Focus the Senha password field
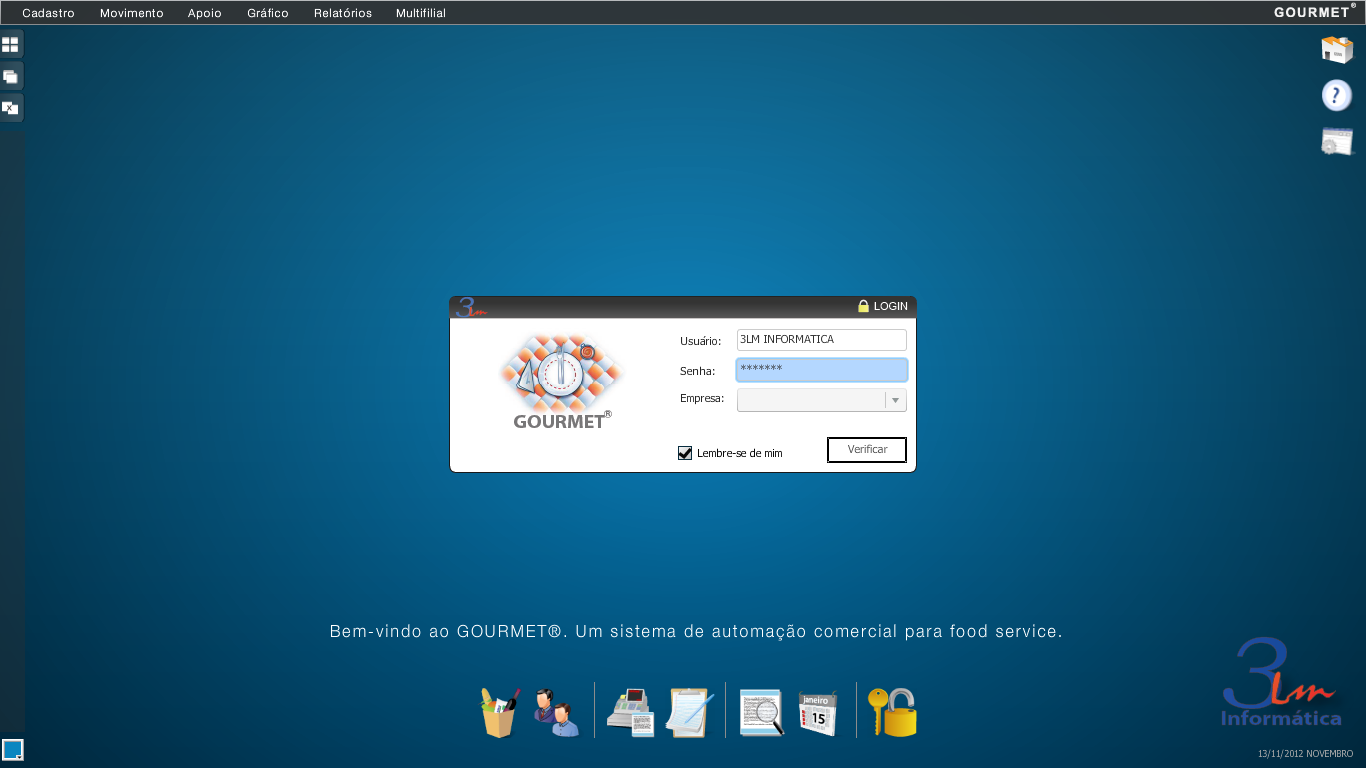The image size is (1366, 768). click(x=822, y=370)
